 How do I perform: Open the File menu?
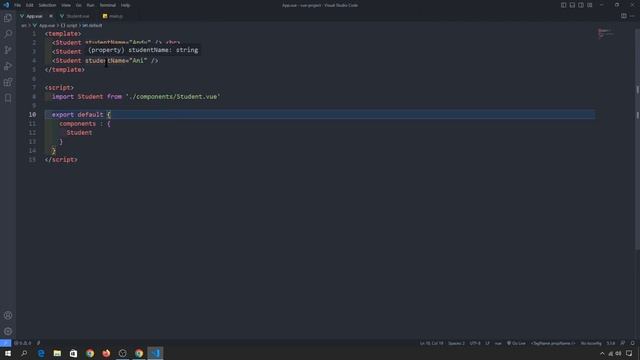point(18,5)
